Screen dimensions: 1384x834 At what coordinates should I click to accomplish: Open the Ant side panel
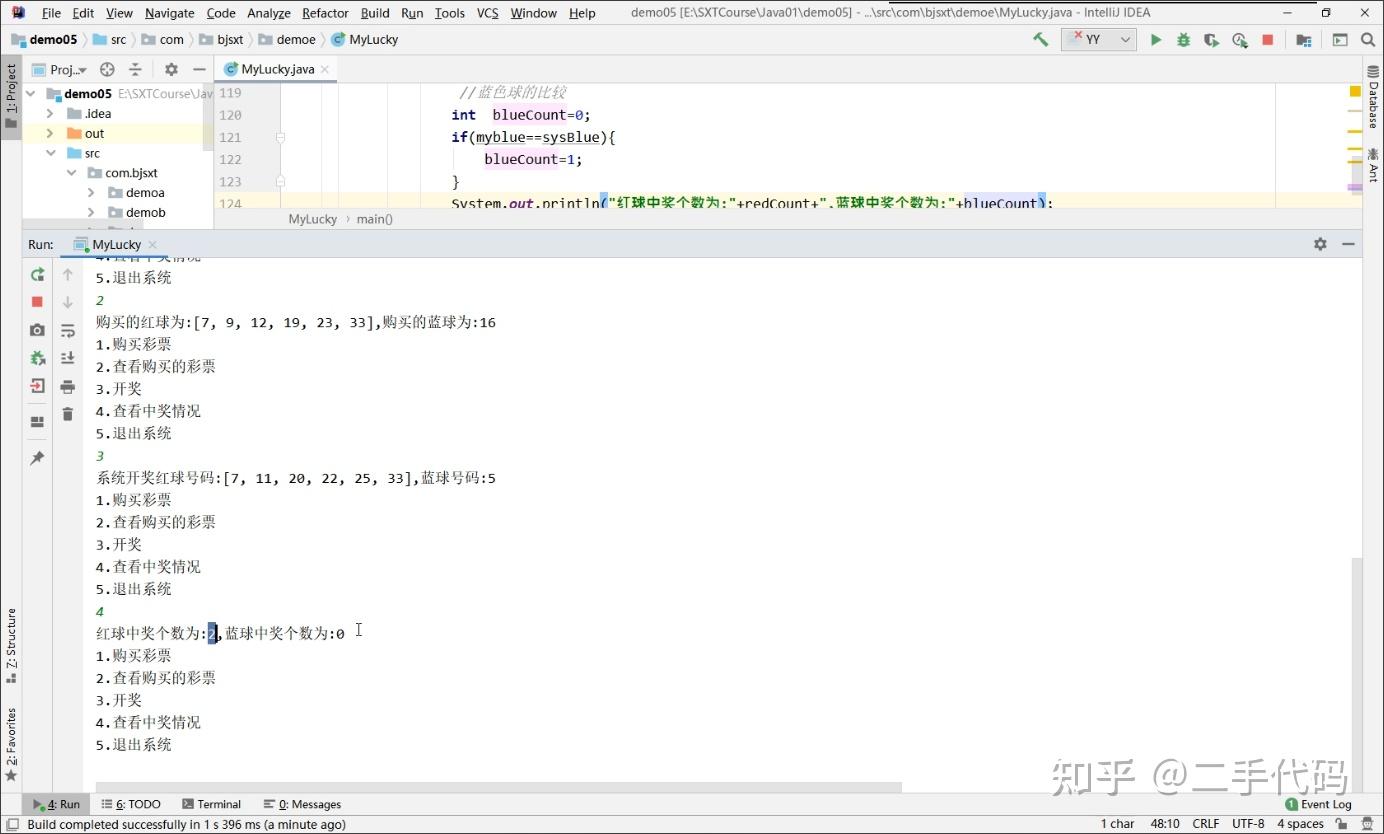tap(1373, 164)
